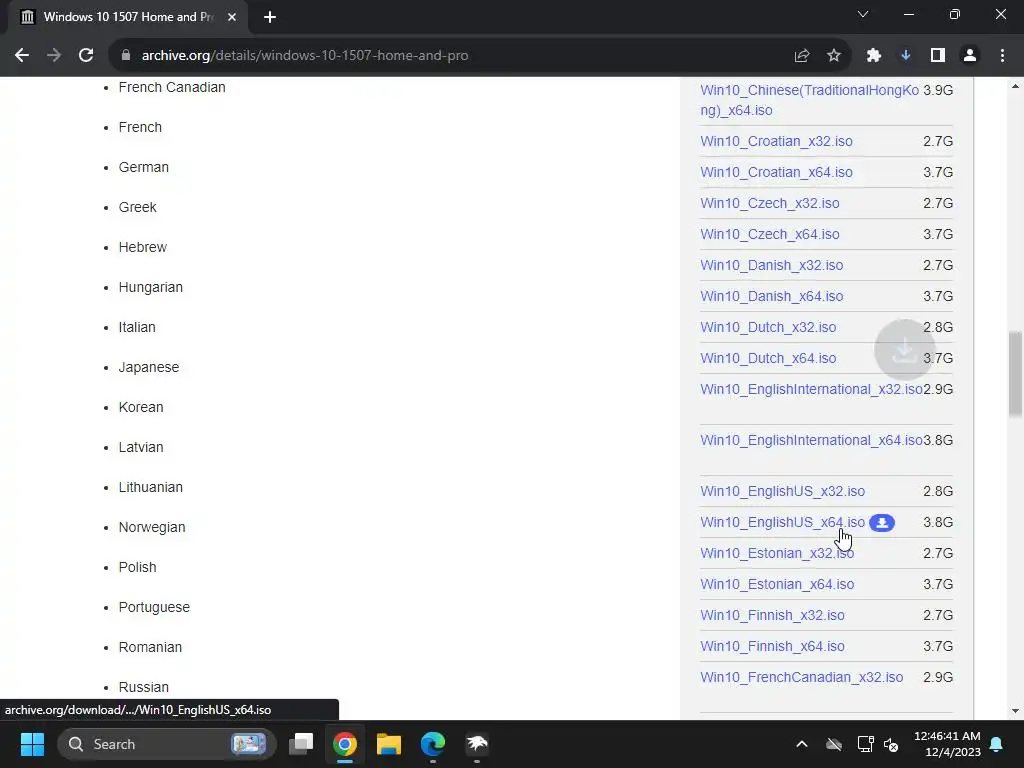Click the padlock site info icon
Viewport: 1024px width, 768px height.
(x=126, y=56)
